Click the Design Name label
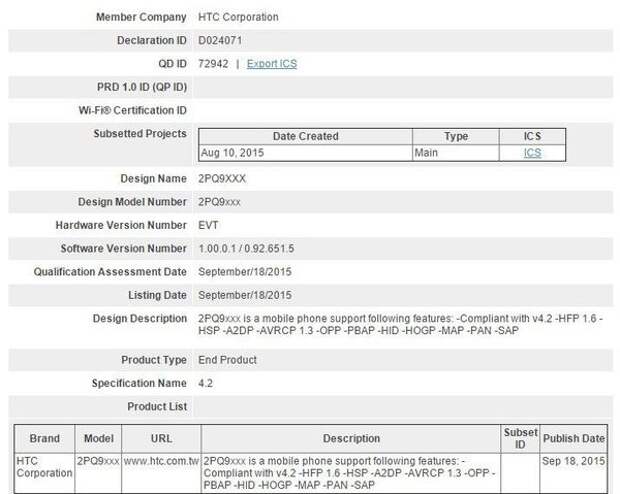This screenshot has height=494, width=620. 153,179
